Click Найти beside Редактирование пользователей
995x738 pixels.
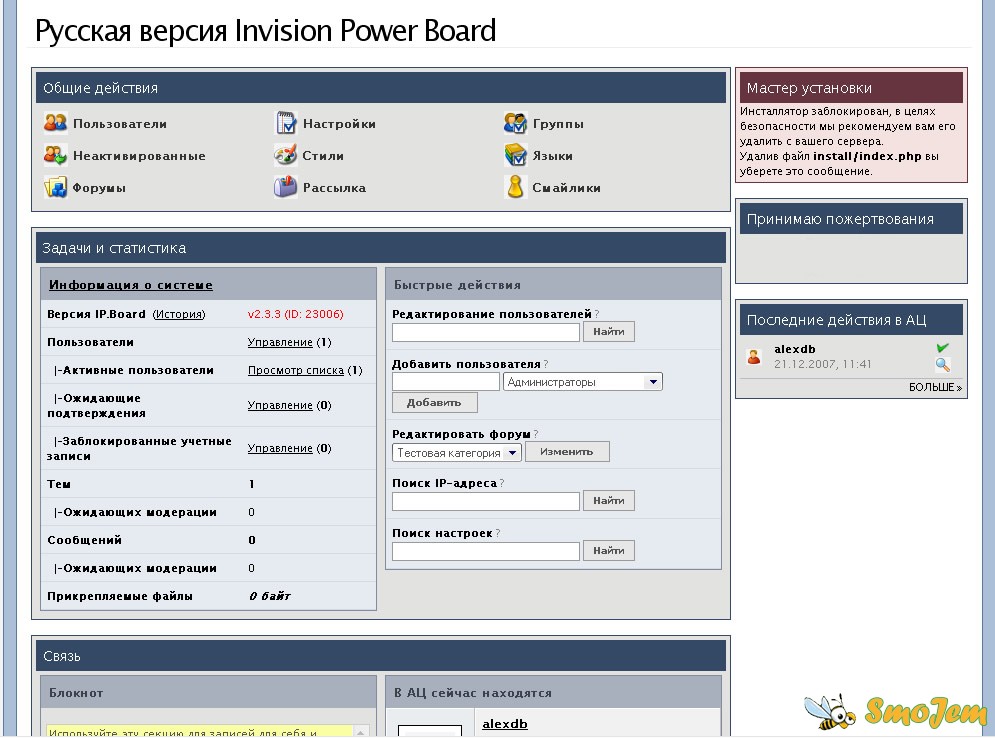pyautogui.click(x=609, y=331)
